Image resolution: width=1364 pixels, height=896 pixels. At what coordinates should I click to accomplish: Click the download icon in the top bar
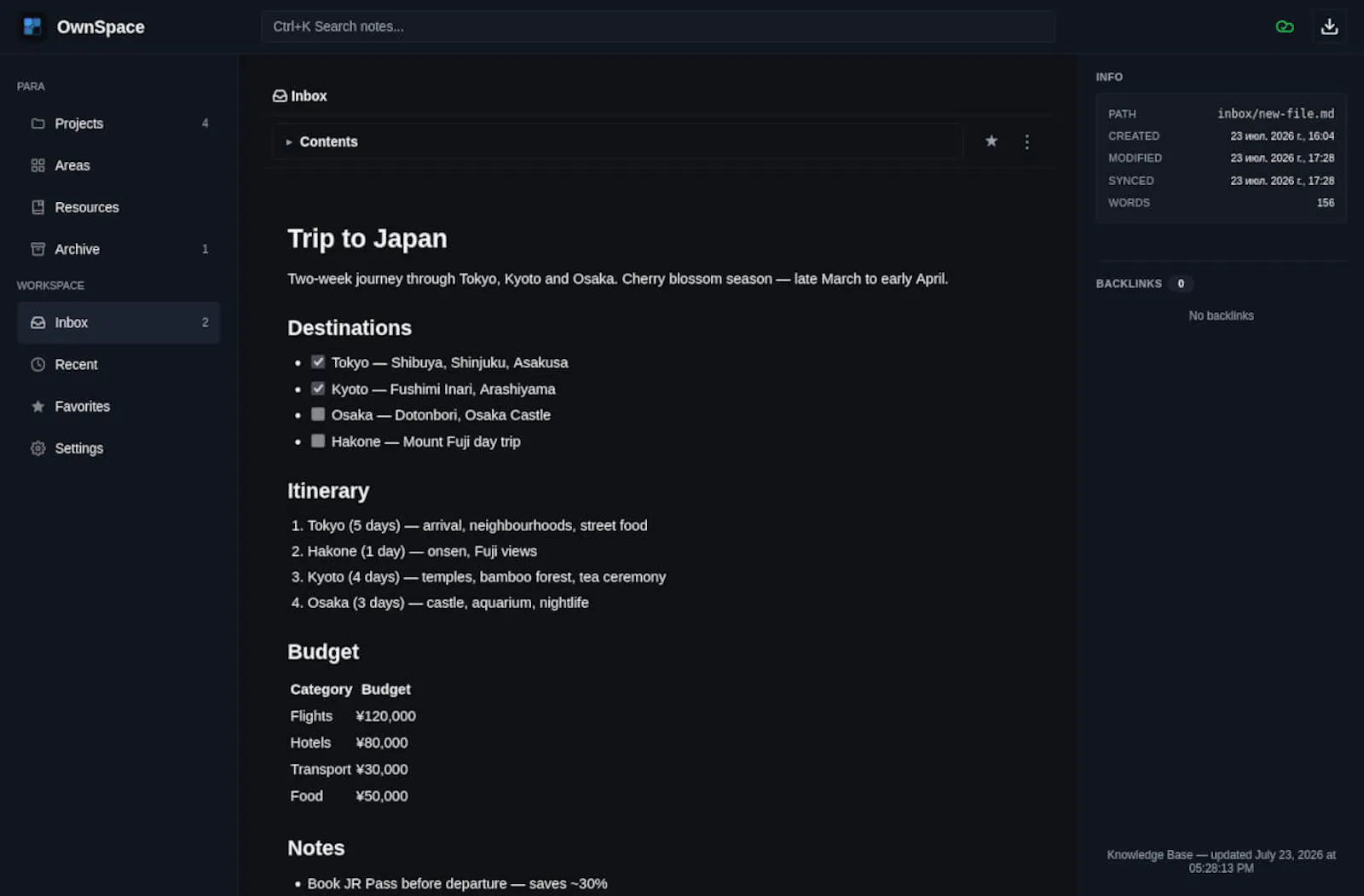(x=1329, y=26)
